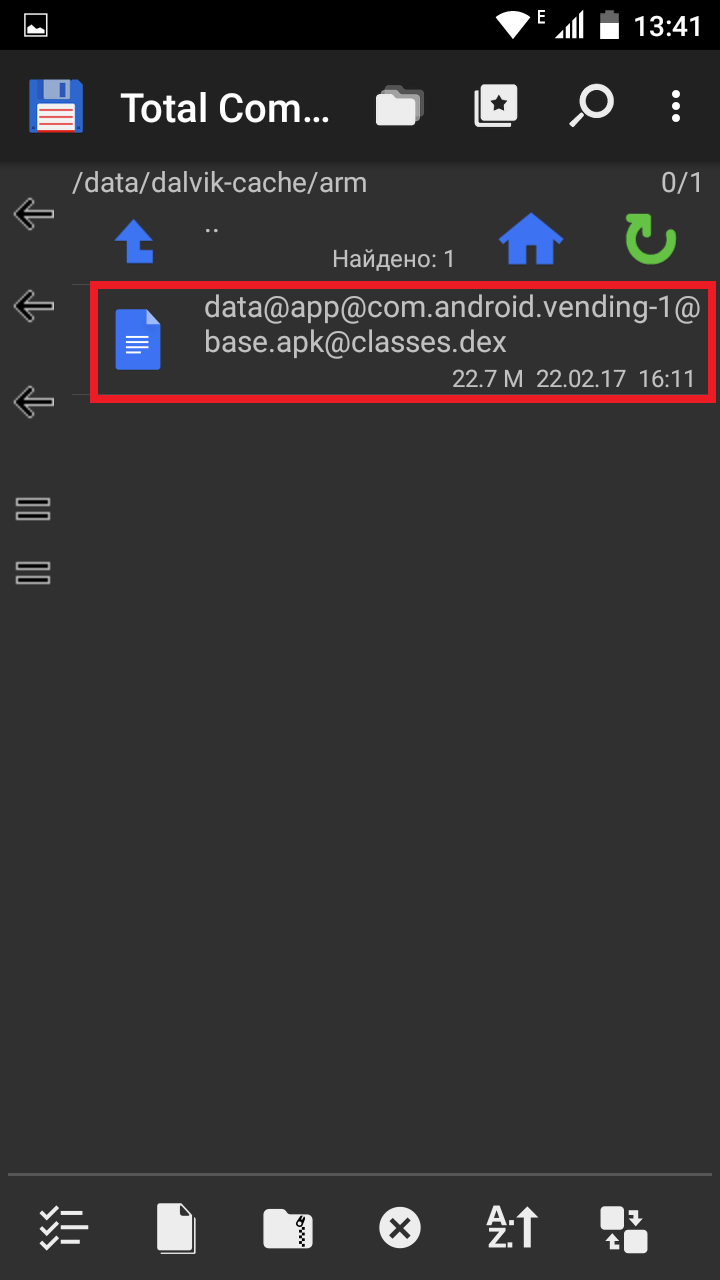Screen dimensions: 720x1280
Task: Tap the first left-arrow side button
Action: [33, 212]
